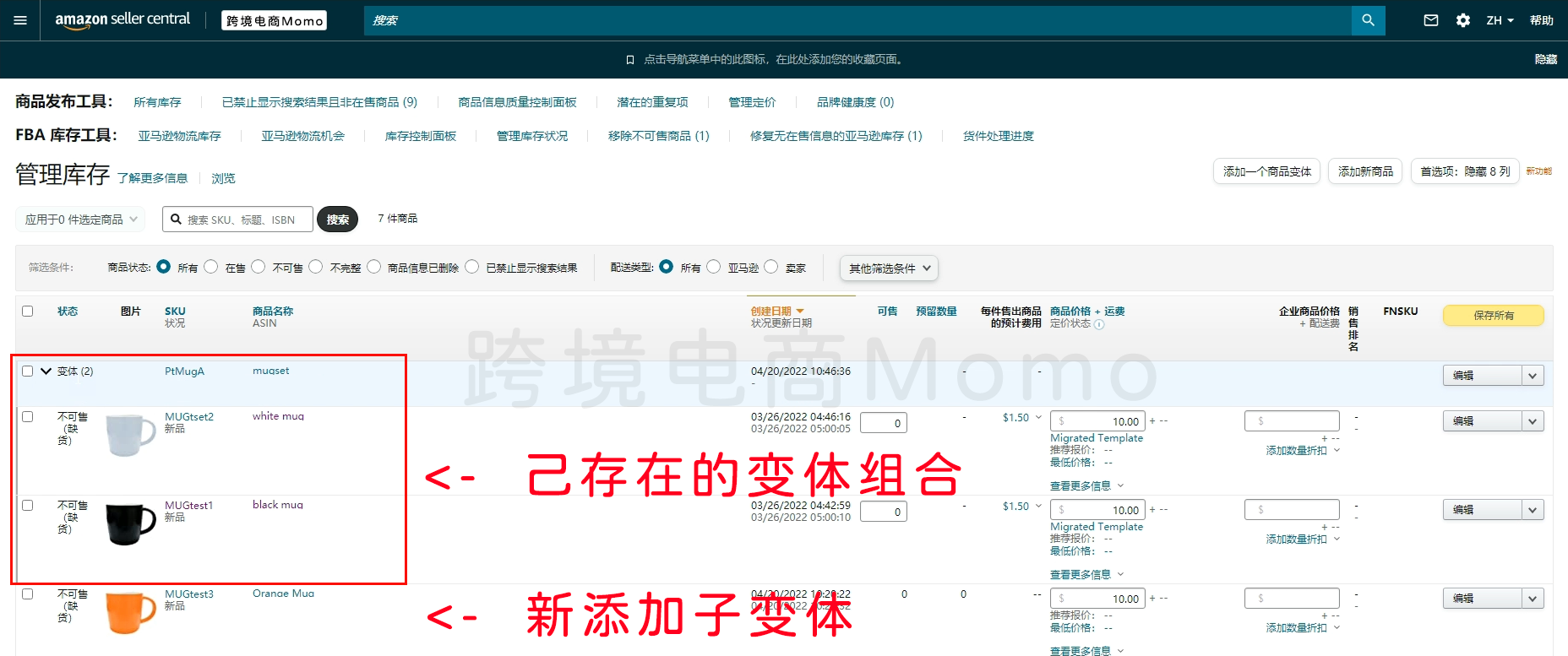Screen dimensions: 1568x656
Task: Click the search magnifier button in the top bar
Action: tap(1368, 20)
